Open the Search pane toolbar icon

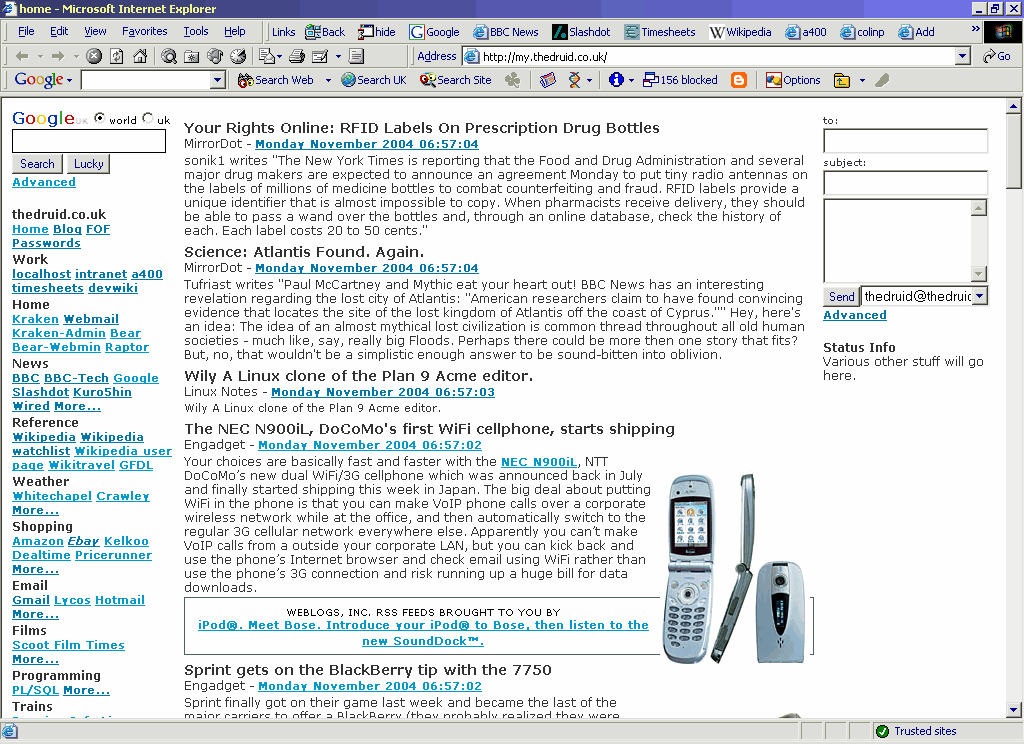(169, 56)
